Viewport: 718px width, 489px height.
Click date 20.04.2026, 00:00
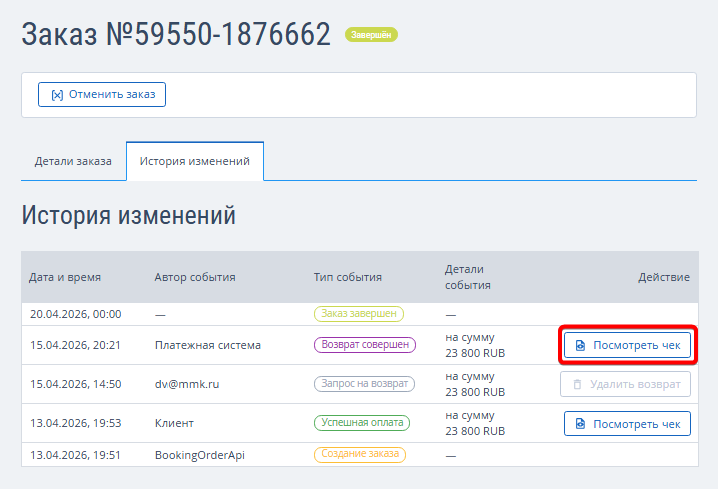(76, 315)
